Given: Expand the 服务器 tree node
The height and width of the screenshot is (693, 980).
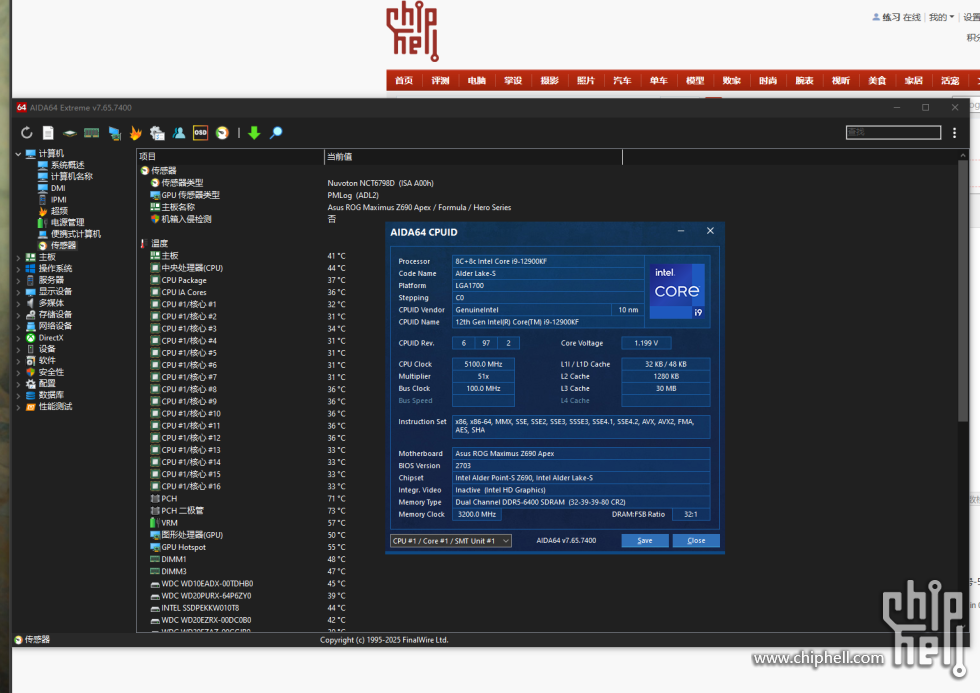Looking at the screenshot, I should pyautogui.click(x=18, y=281).
